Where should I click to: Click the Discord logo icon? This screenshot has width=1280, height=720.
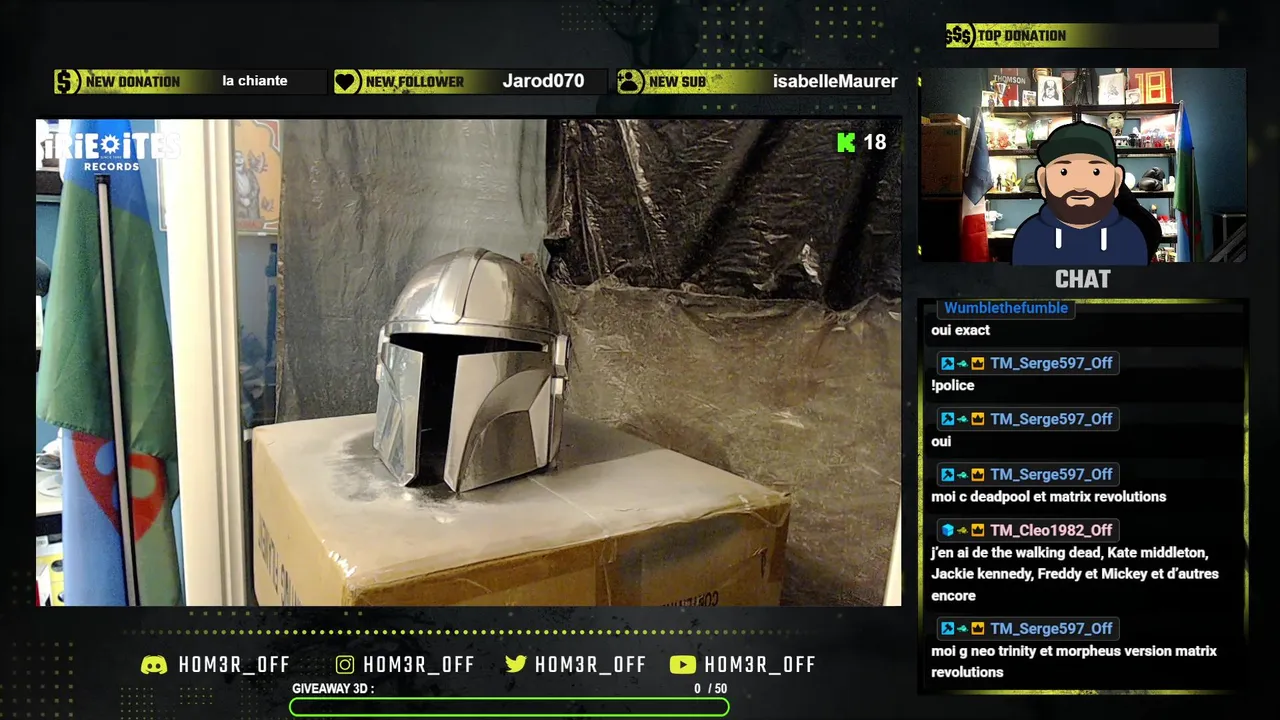(x=154, y=665)
